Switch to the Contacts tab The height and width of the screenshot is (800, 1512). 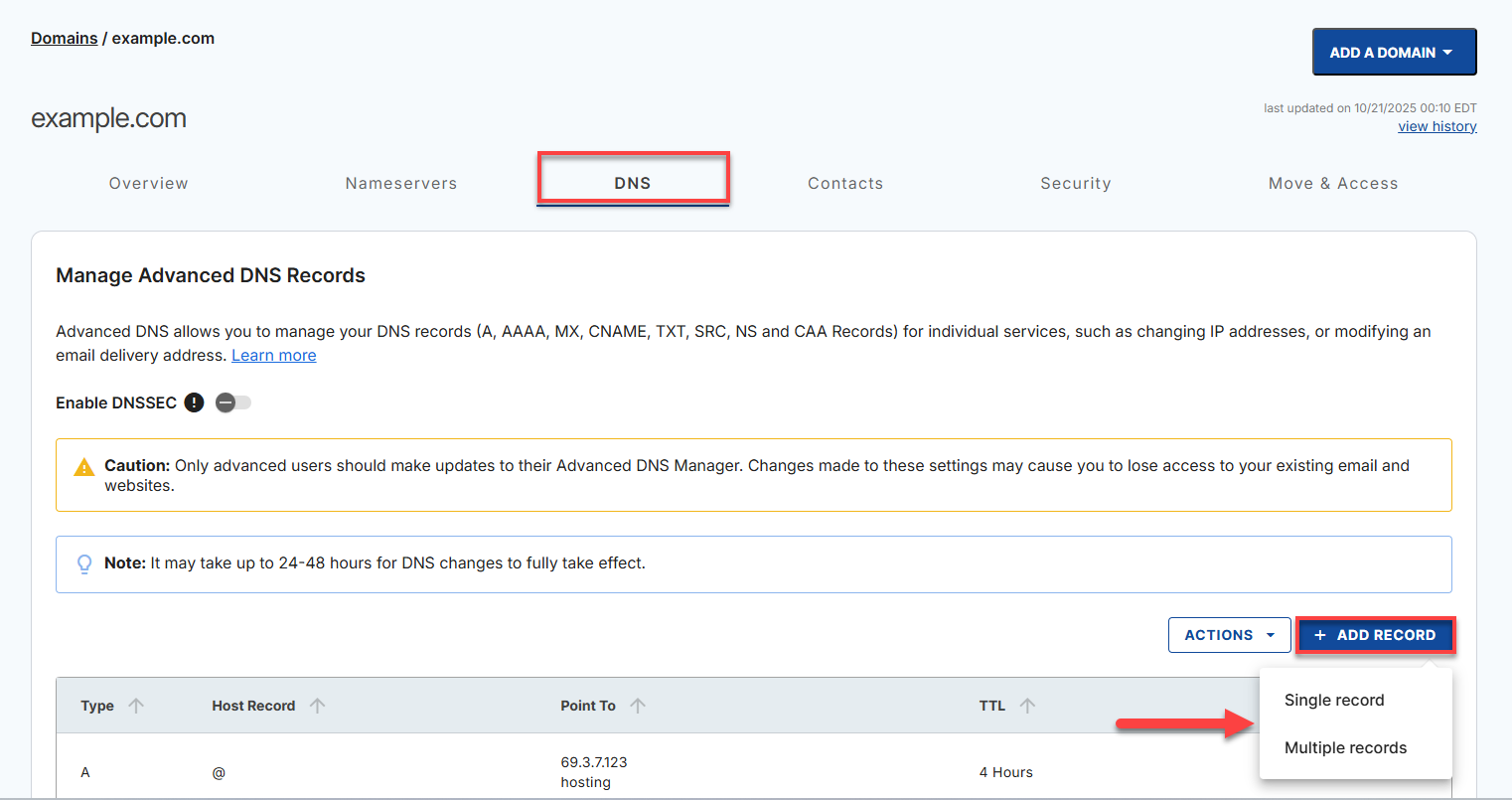coord(845,183)
